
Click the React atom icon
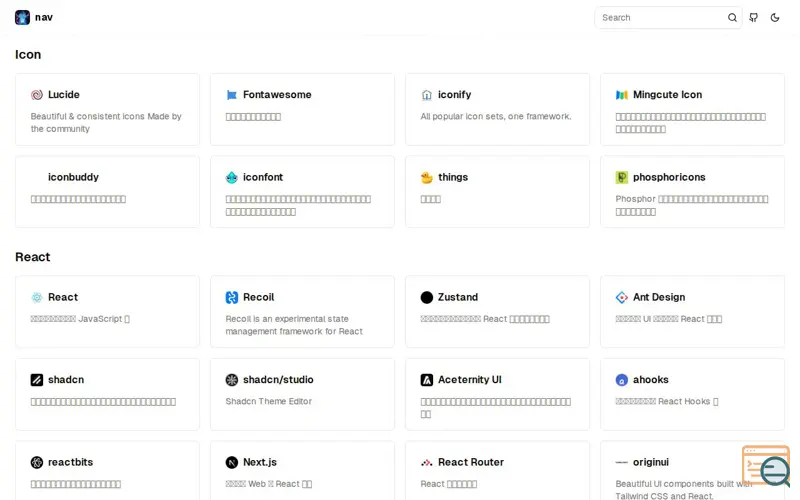point(37,297)
